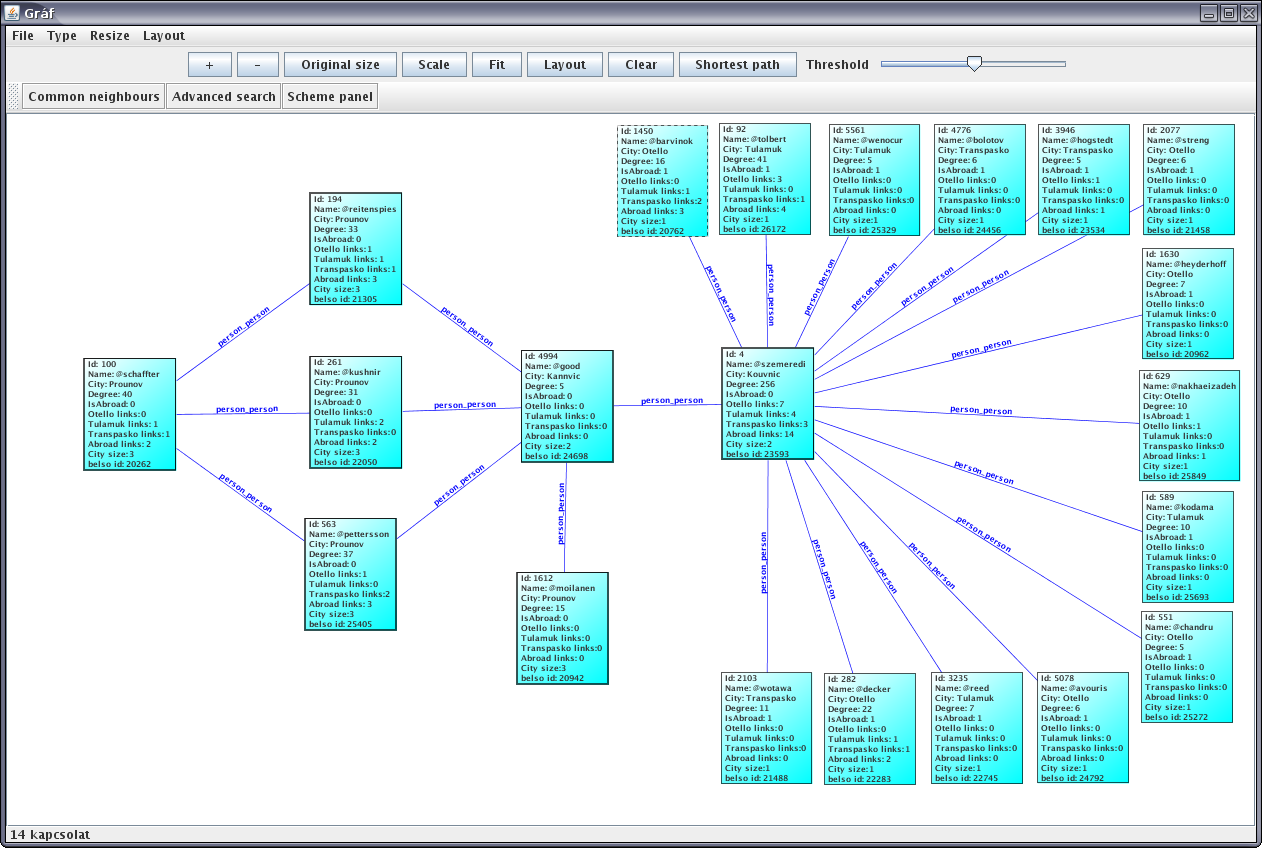
Task: Select the @szemeredi node box
Action: point(767,404)
